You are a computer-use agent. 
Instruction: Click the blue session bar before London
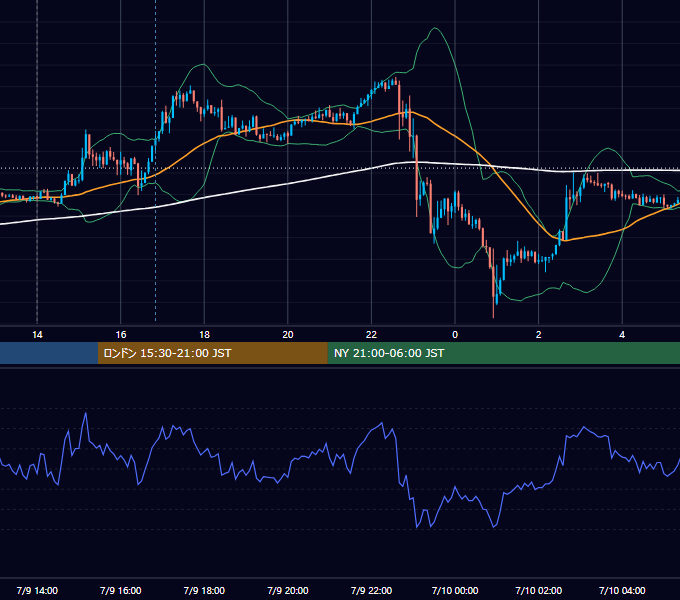point(49,353)
